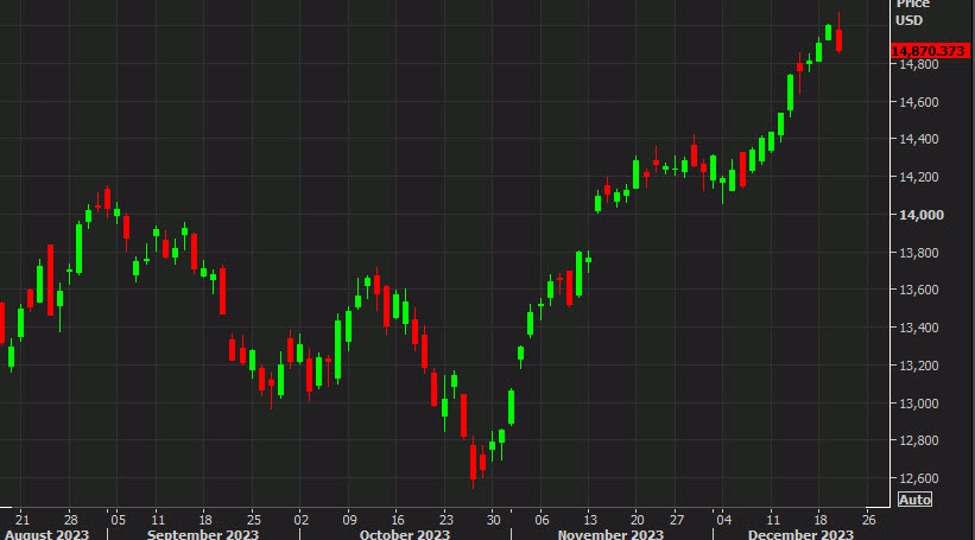975x540 pixels.
Task: Click the 14,400 price axis label
Action: pos(921,139)
